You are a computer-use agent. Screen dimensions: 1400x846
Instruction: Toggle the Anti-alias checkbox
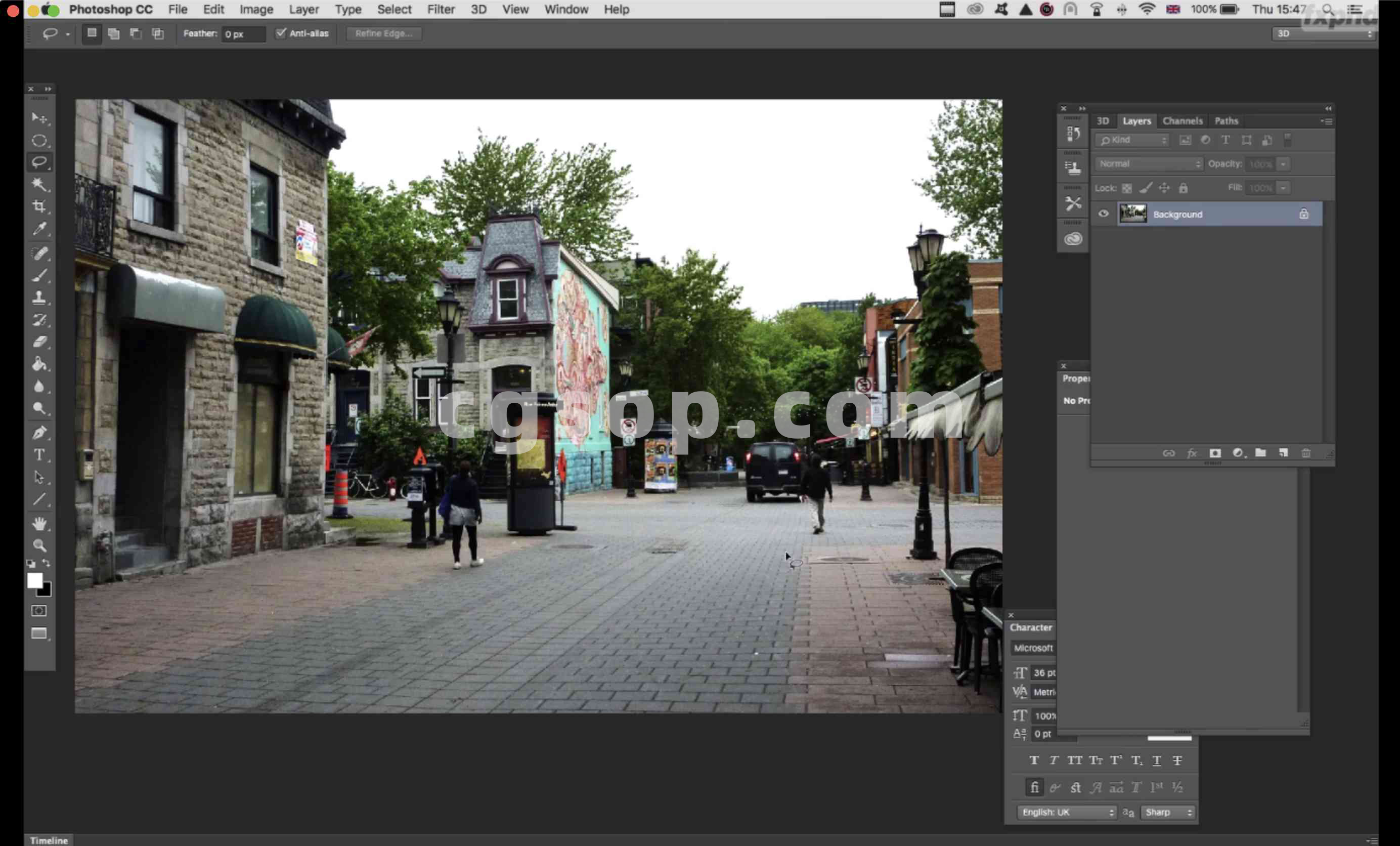[281, 33]
